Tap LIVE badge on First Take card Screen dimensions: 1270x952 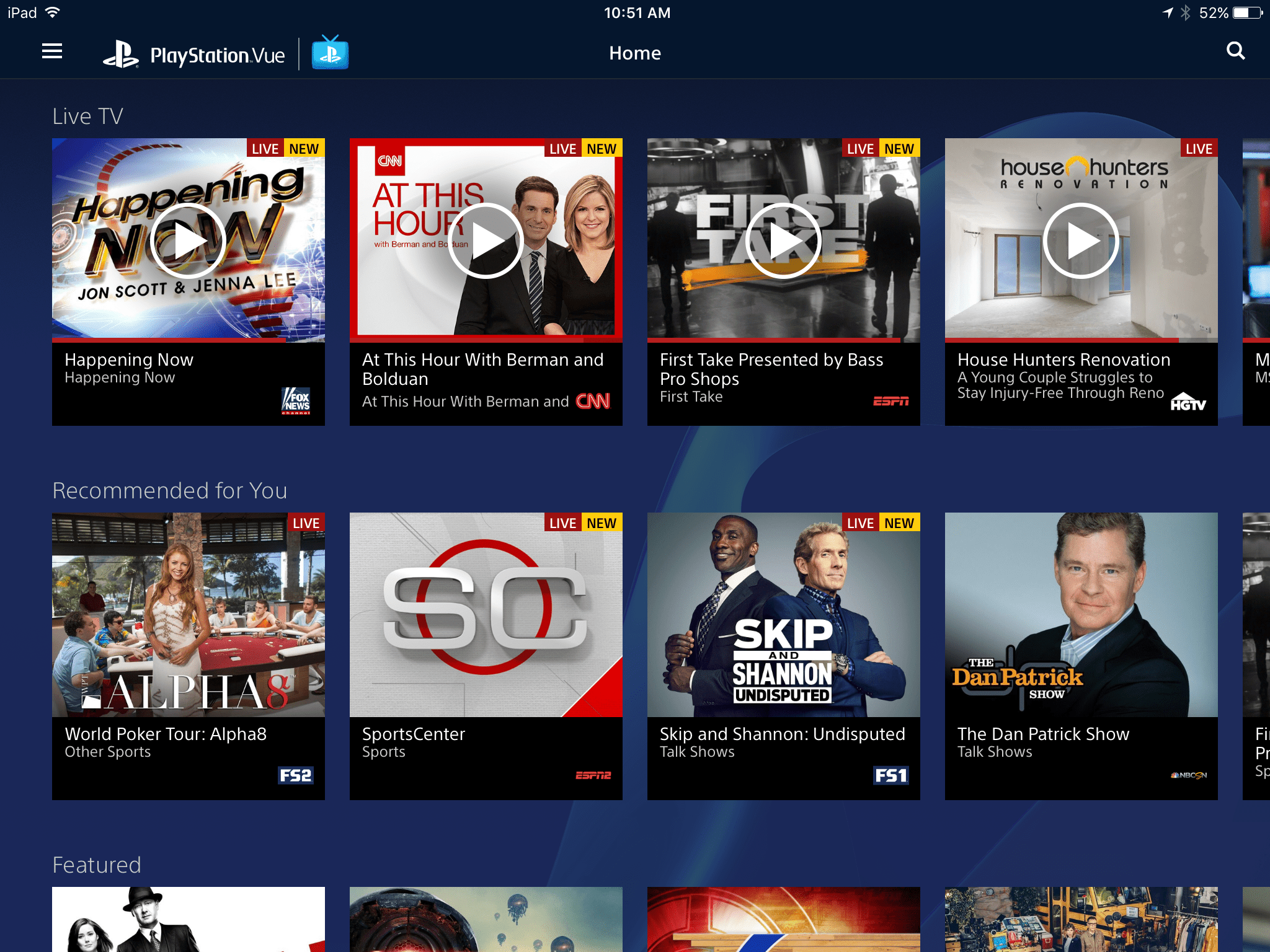(x=860, y=149)
